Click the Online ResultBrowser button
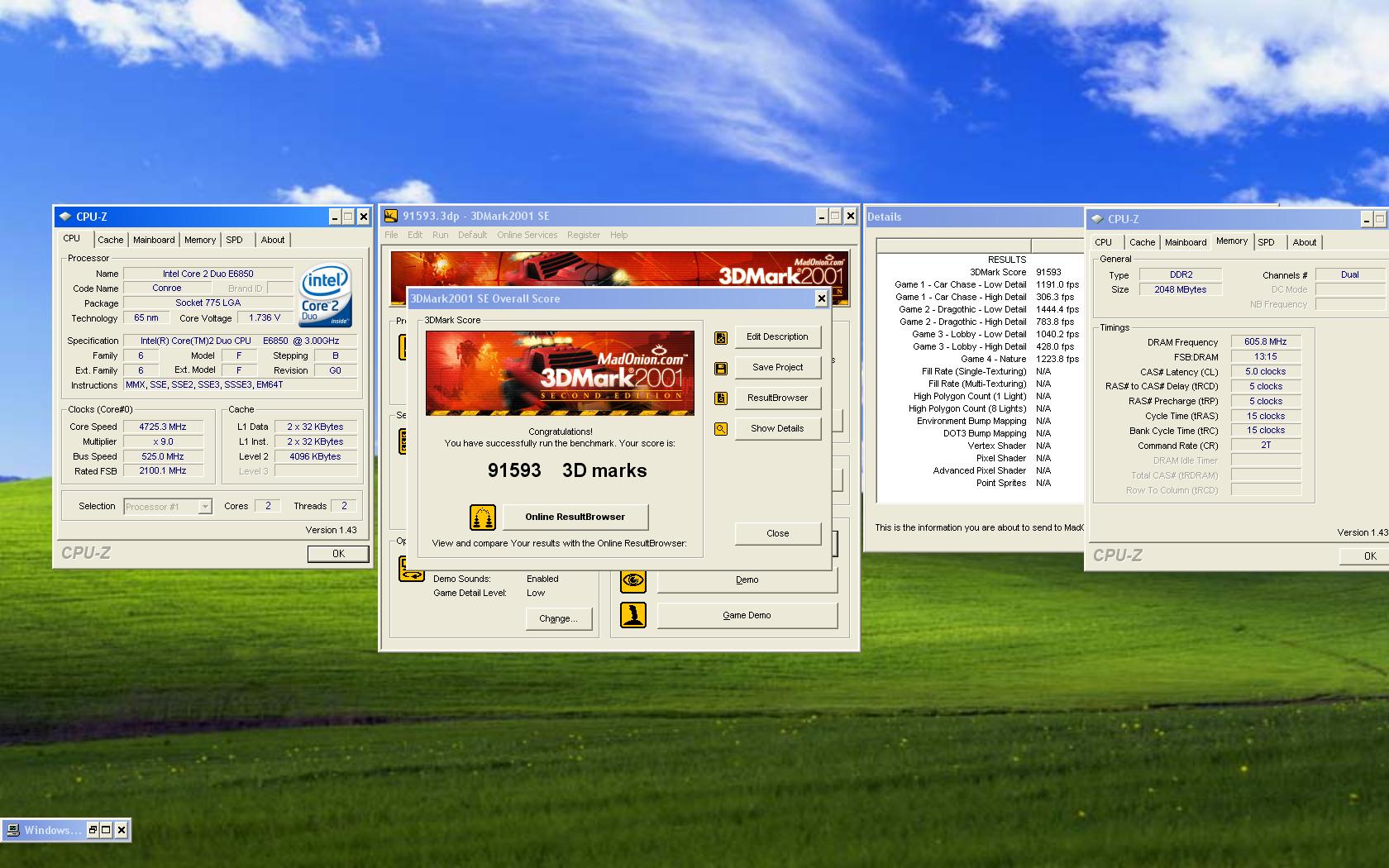1389x868 pixels. coord(575,517)
